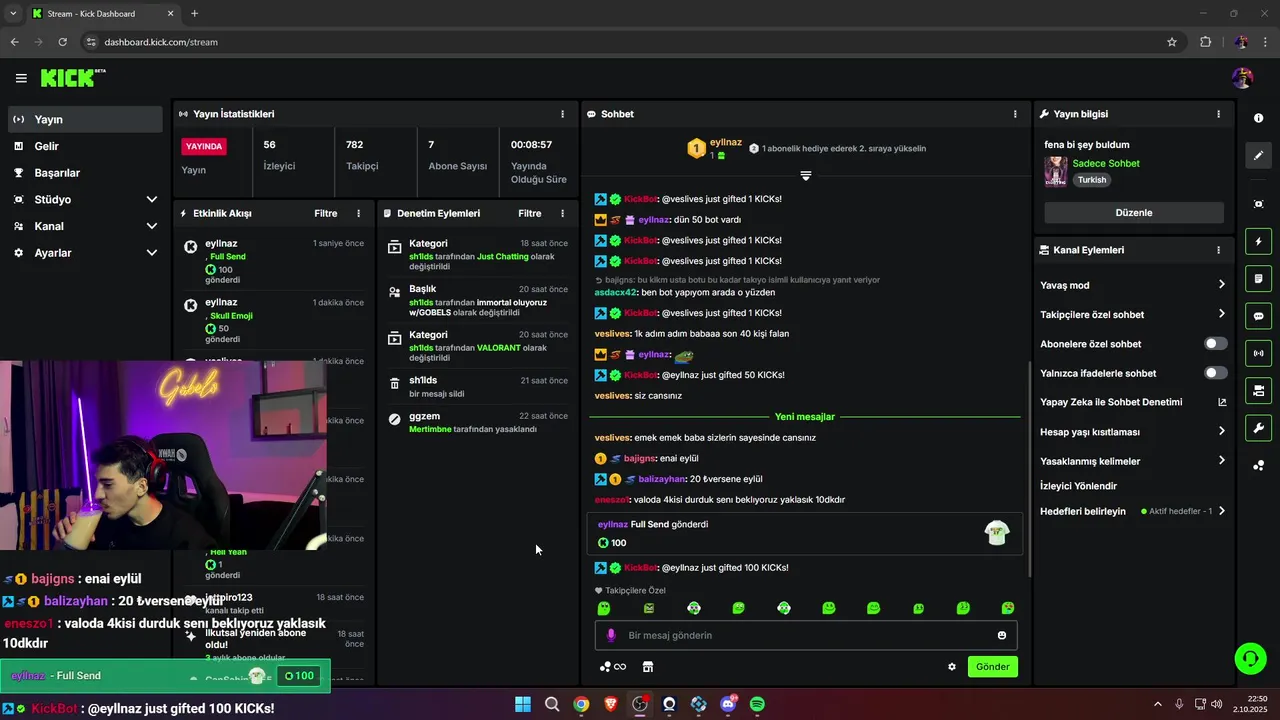Image resolution: width=1280 pixels, height=720 pixels.
Task: Open a new browser tab
Action: coord(194,14)
